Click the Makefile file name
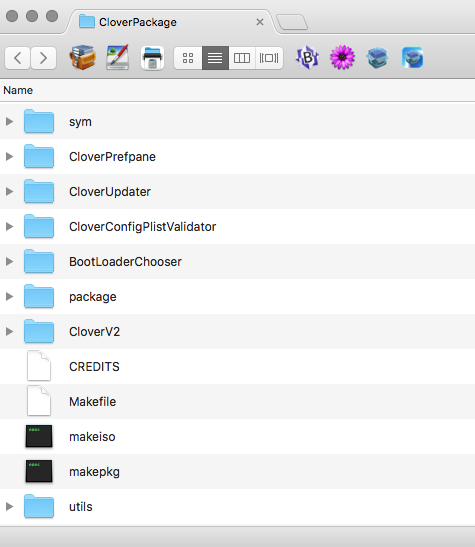 click(x=92, y=402)
